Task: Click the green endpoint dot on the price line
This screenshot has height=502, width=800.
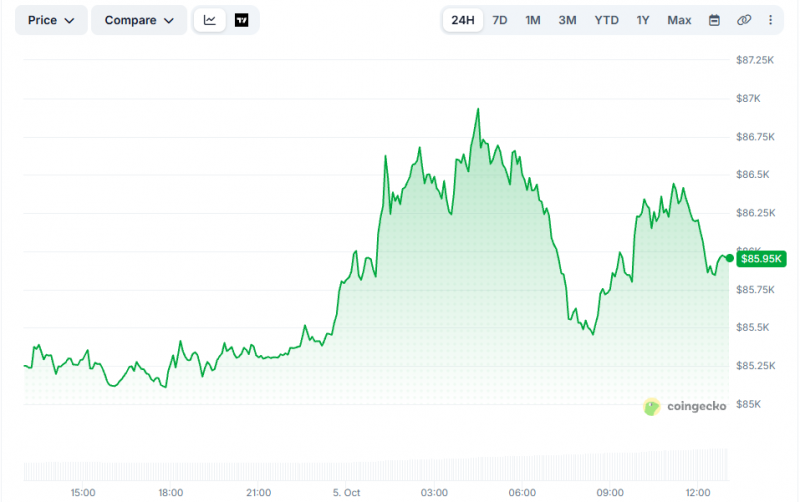Action: (x=730, y=258)
